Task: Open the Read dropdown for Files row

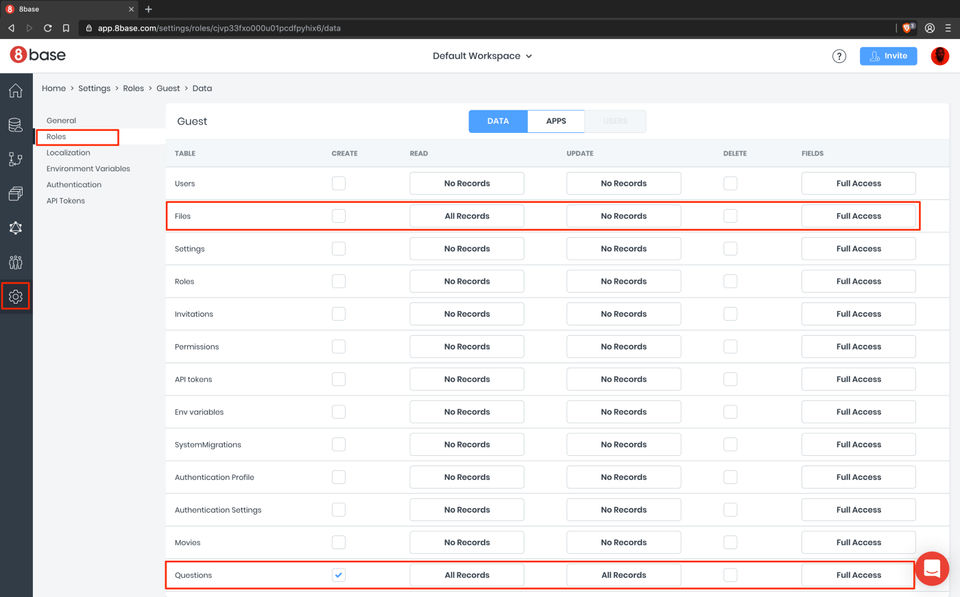Action: click(467, 216)
